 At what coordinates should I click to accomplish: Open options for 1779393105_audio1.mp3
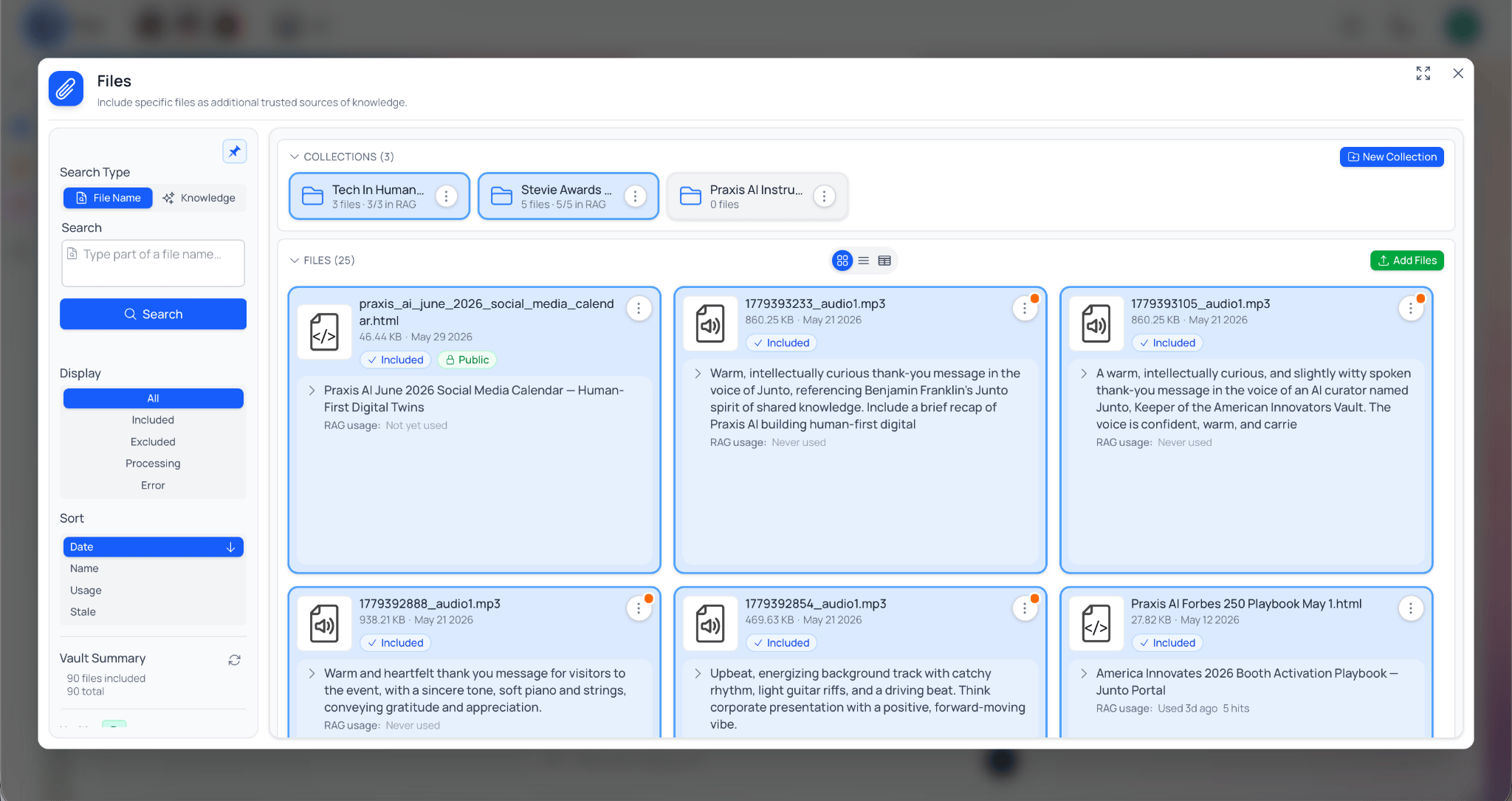click(x=1410, y=309)
